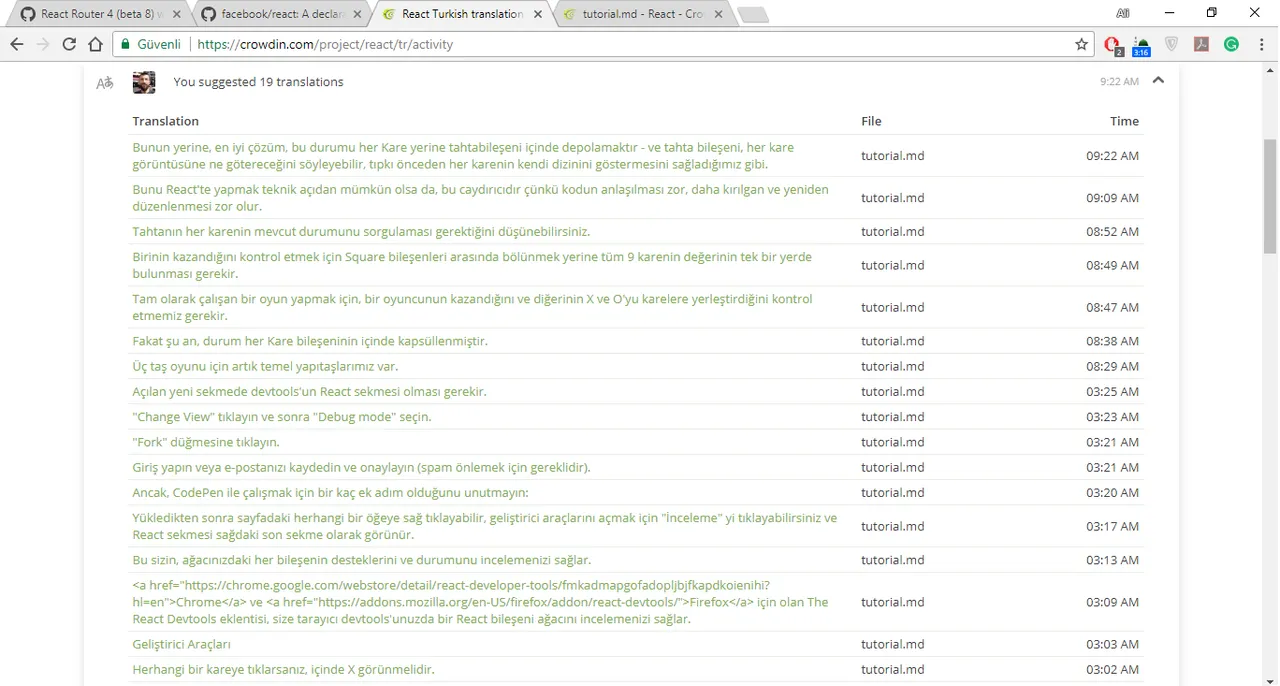The image size is (1280, 686).
Task: Click the Güvenli secure site indicator
Action: pyautogui.click(x=152, y=44)
